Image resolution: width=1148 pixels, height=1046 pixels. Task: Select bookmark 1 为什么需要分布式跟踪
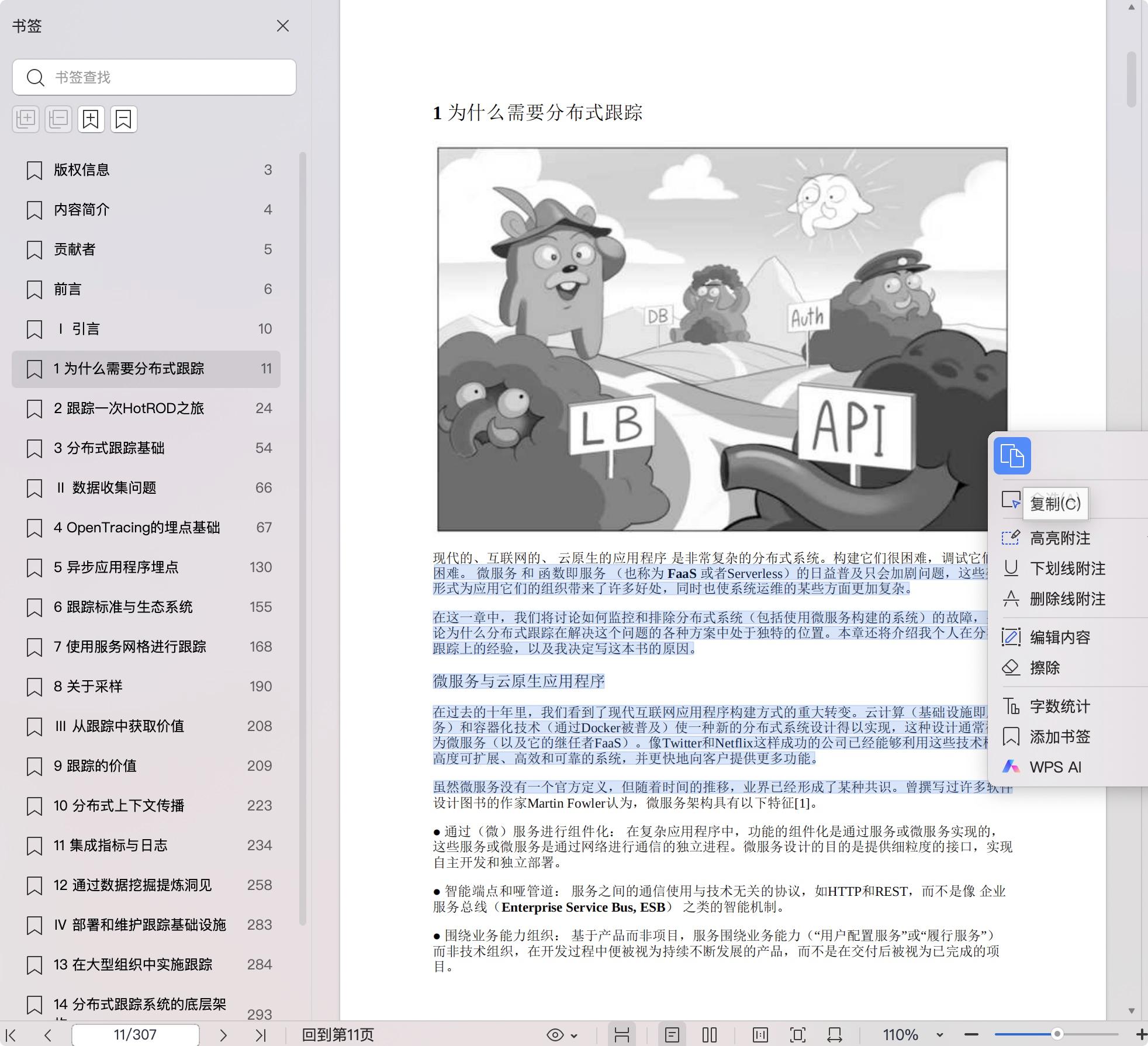pos(146,369)
